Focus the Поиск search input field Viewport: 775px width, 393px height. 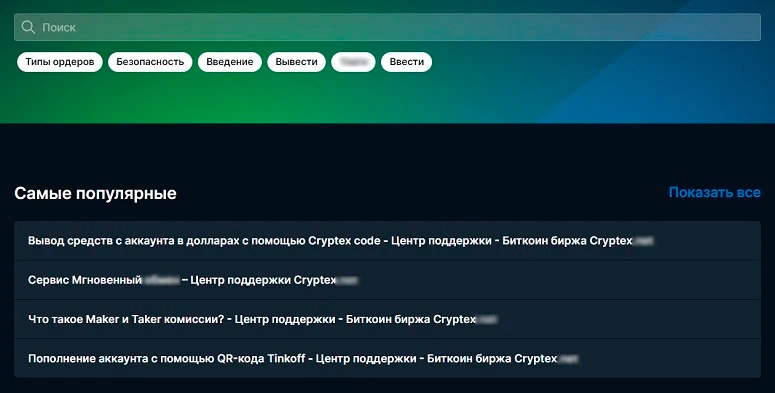tap(387, 27)
